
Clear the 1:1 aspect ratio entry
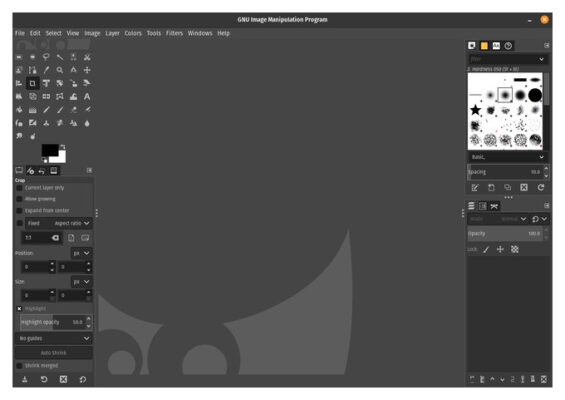55,238
